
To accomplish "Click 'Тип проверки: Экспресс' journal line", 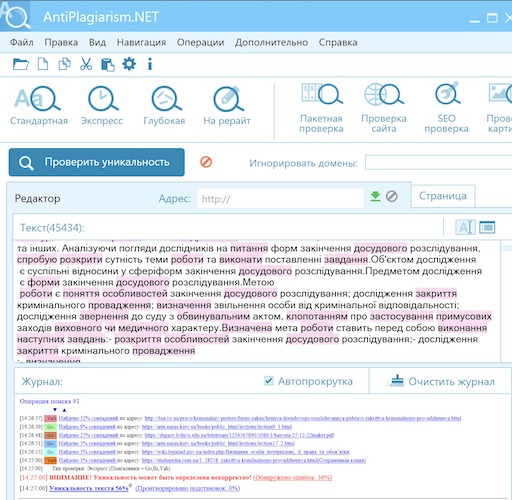I will click(x=111, y=469).
